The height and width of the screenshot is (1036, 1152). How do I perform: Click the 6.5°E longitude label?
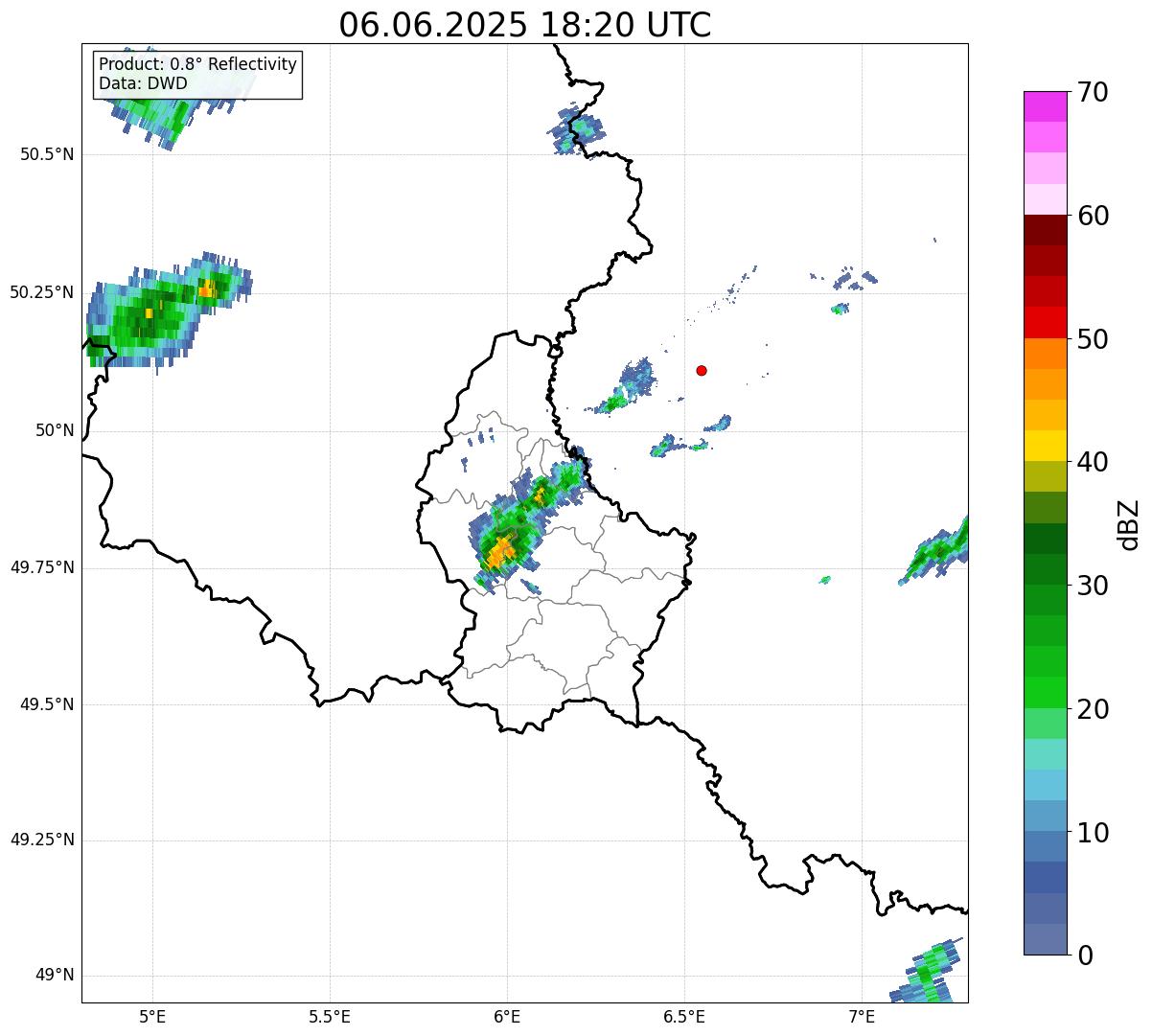pos(684,1016)
